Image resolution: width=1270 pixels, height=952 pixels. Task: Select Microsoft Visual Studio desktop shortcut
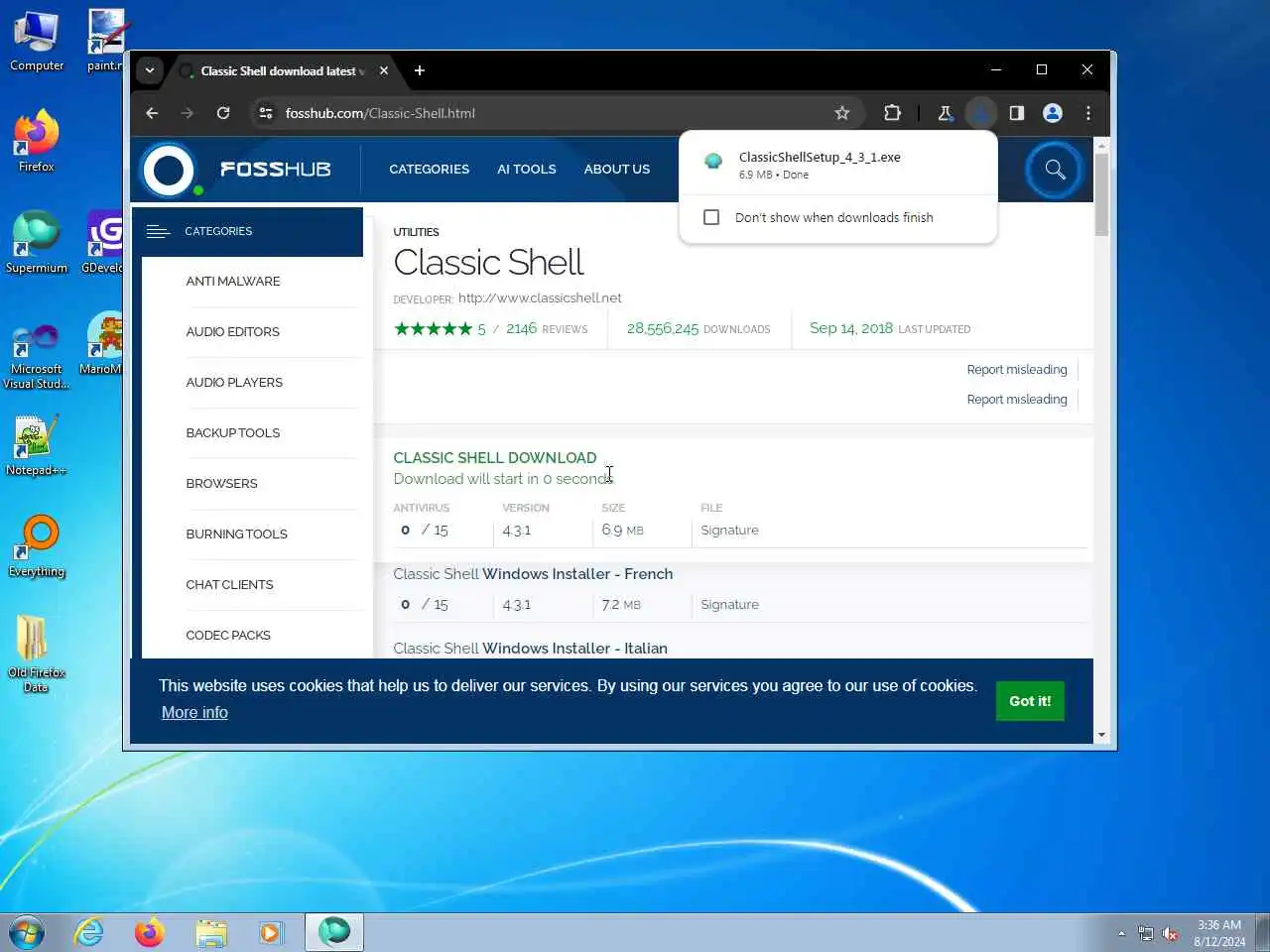[x=37, y=356]
